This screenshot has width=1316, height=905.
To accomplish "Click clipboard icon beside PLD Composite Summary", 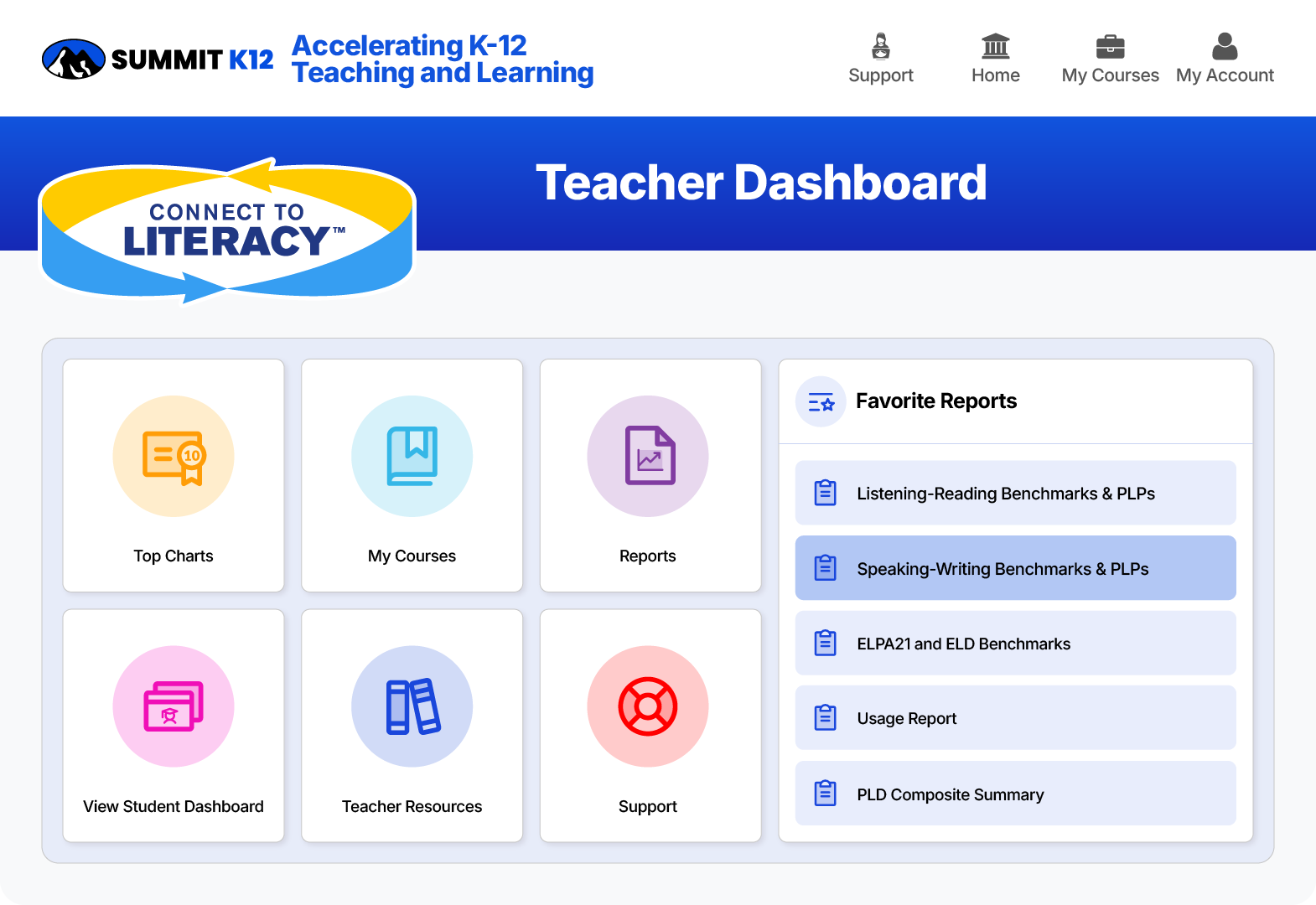I will [x=826, y=793].
